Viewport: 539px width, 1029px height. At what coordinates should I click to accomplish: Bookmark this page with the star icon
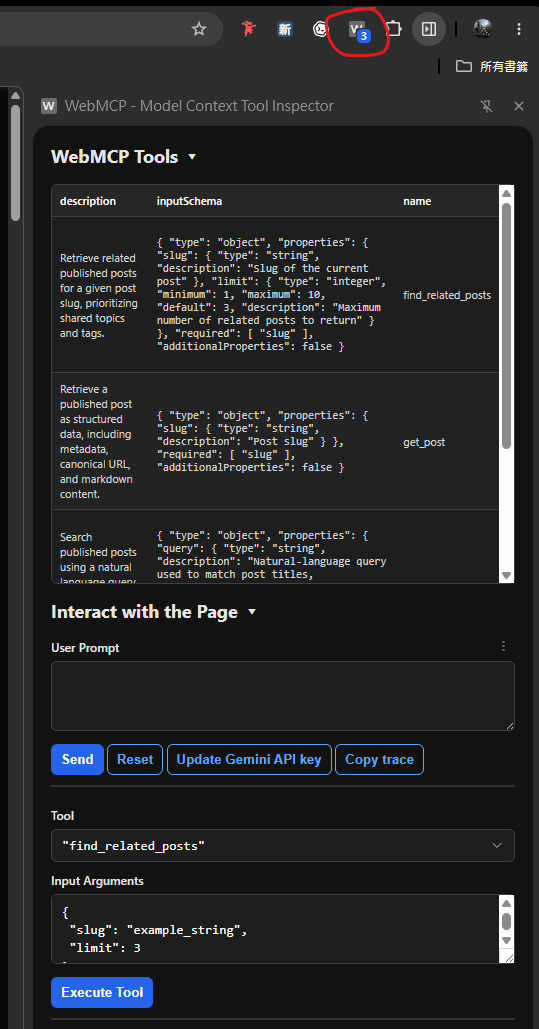tap(199, 29)
